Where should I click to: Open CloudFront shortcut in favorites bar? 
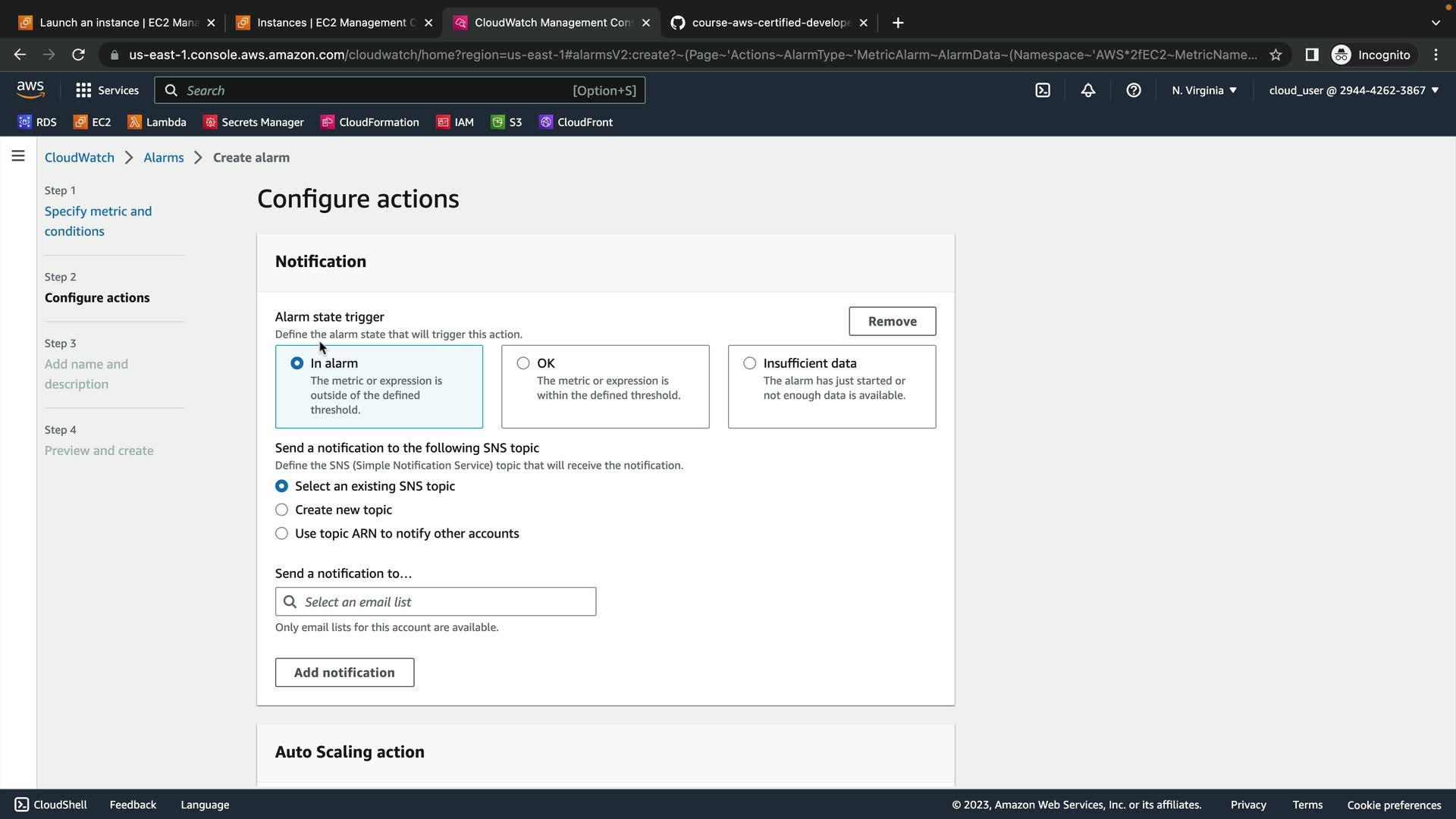[x=576, y=122]
